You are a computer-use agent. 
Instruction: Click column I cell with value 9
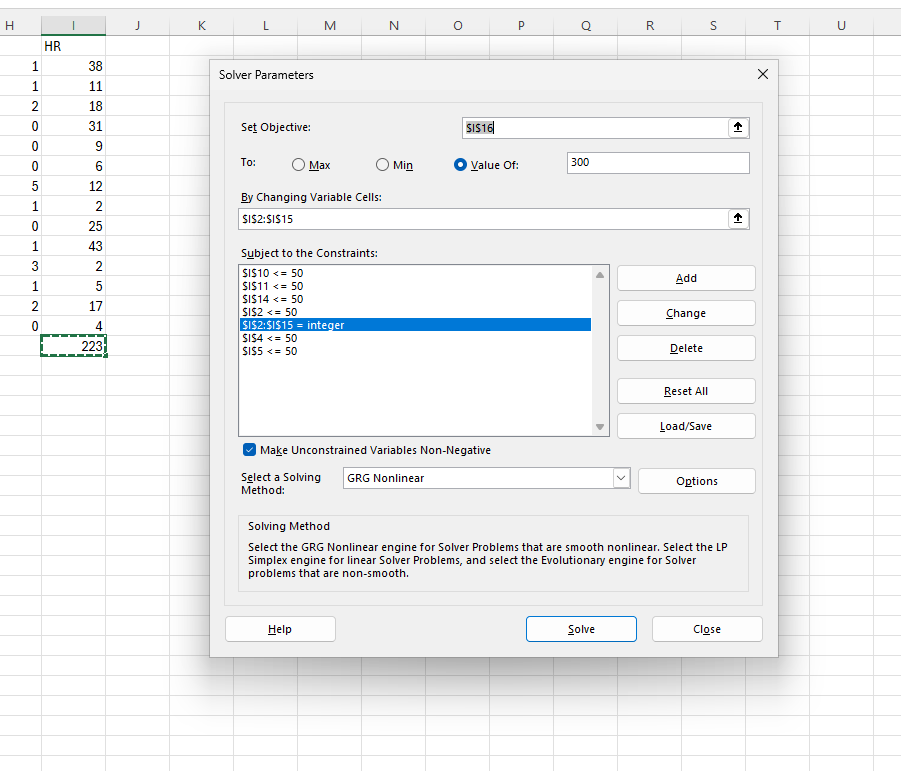point(73,146)
